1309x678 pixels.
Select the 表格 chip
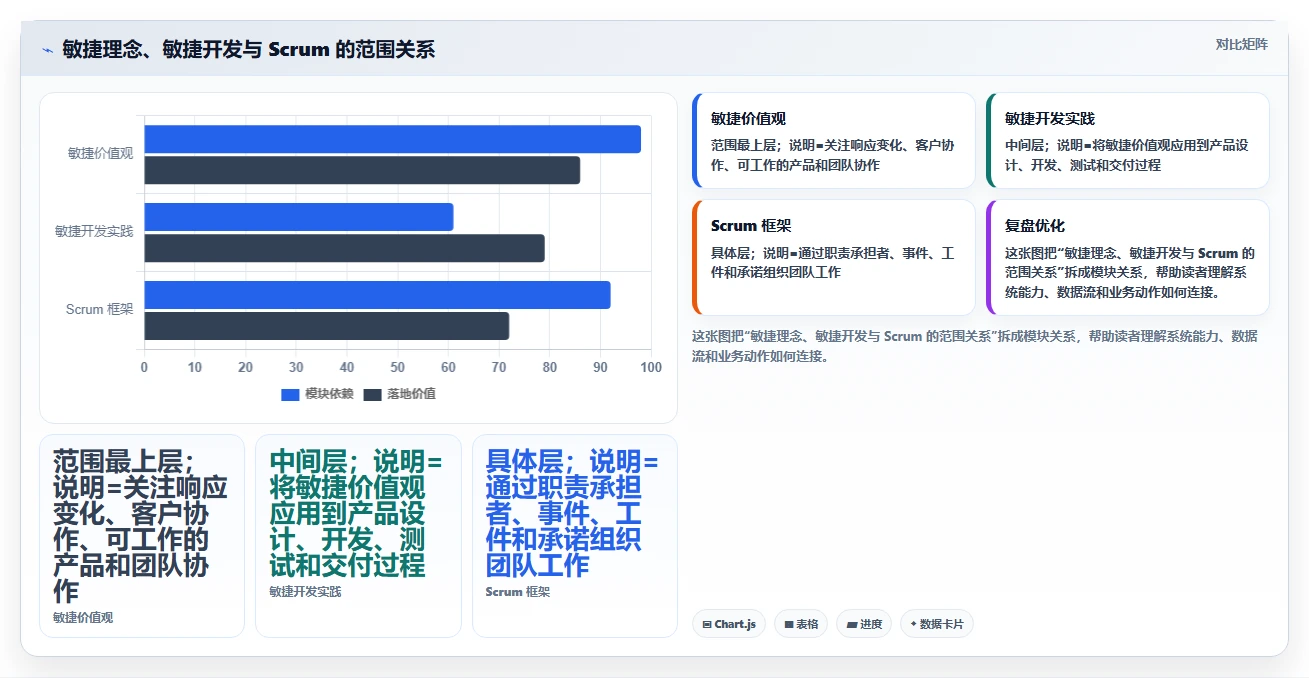(x=801, y=624)
